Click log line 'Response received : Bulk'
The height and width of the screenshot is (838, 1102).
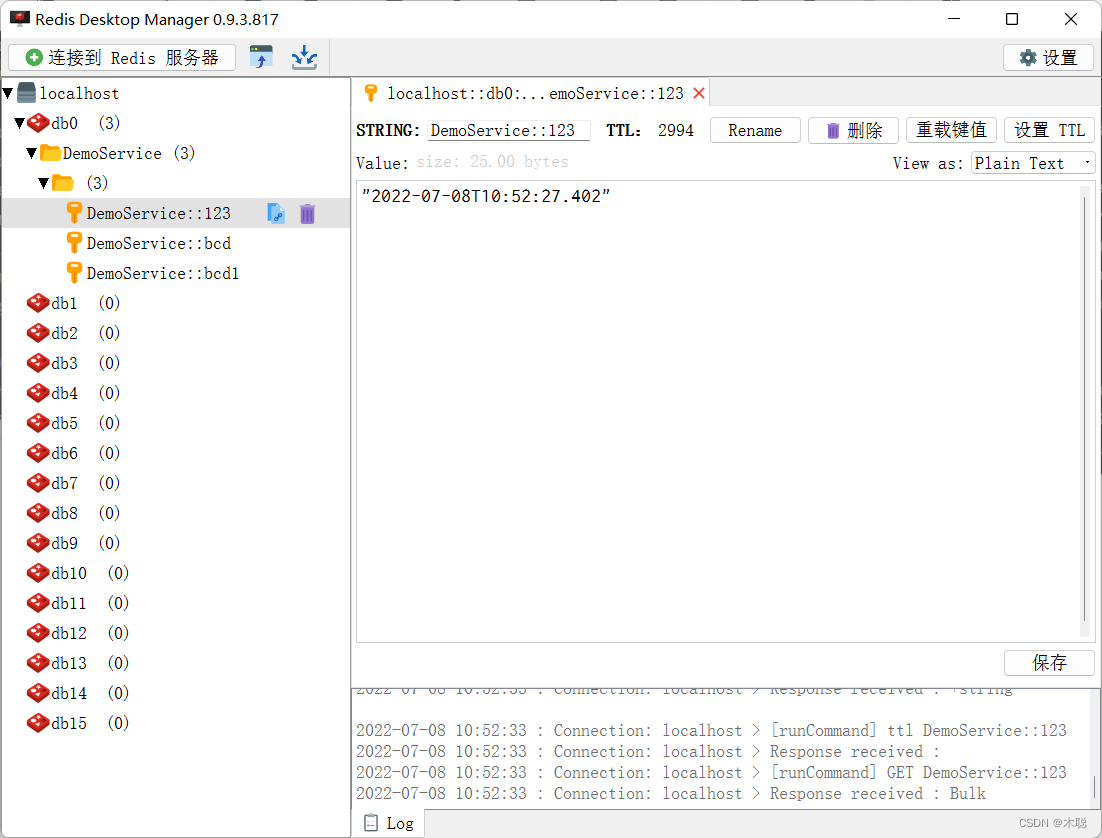(x=670, y=794)
